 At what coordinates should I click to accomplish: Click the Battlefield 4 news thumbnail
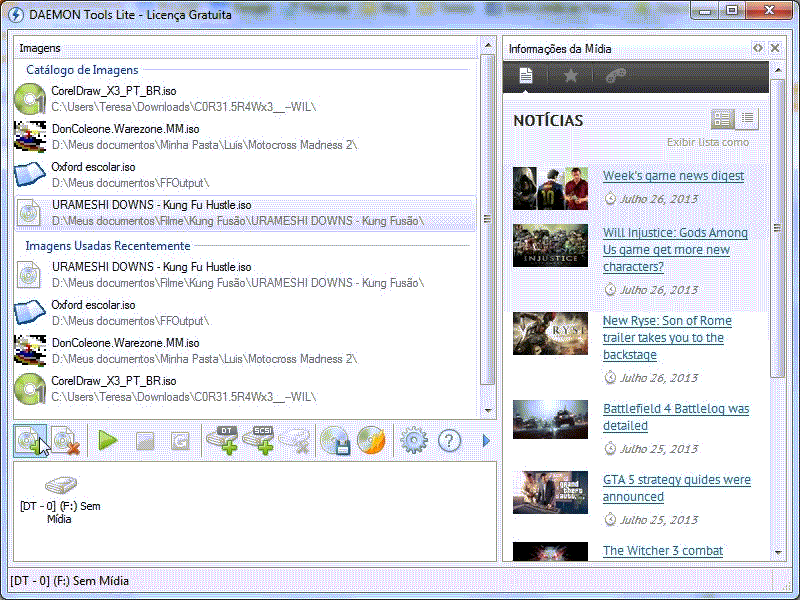550,419
